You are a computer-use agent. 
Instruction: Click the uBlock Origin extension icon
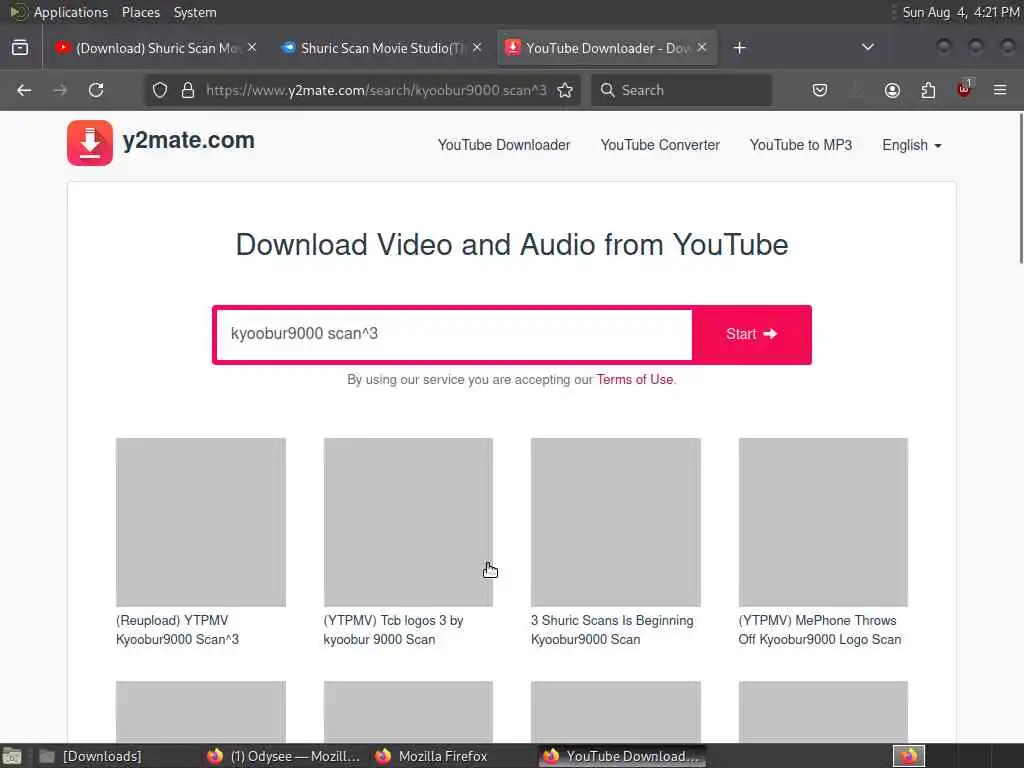click(x=965, y=89)
